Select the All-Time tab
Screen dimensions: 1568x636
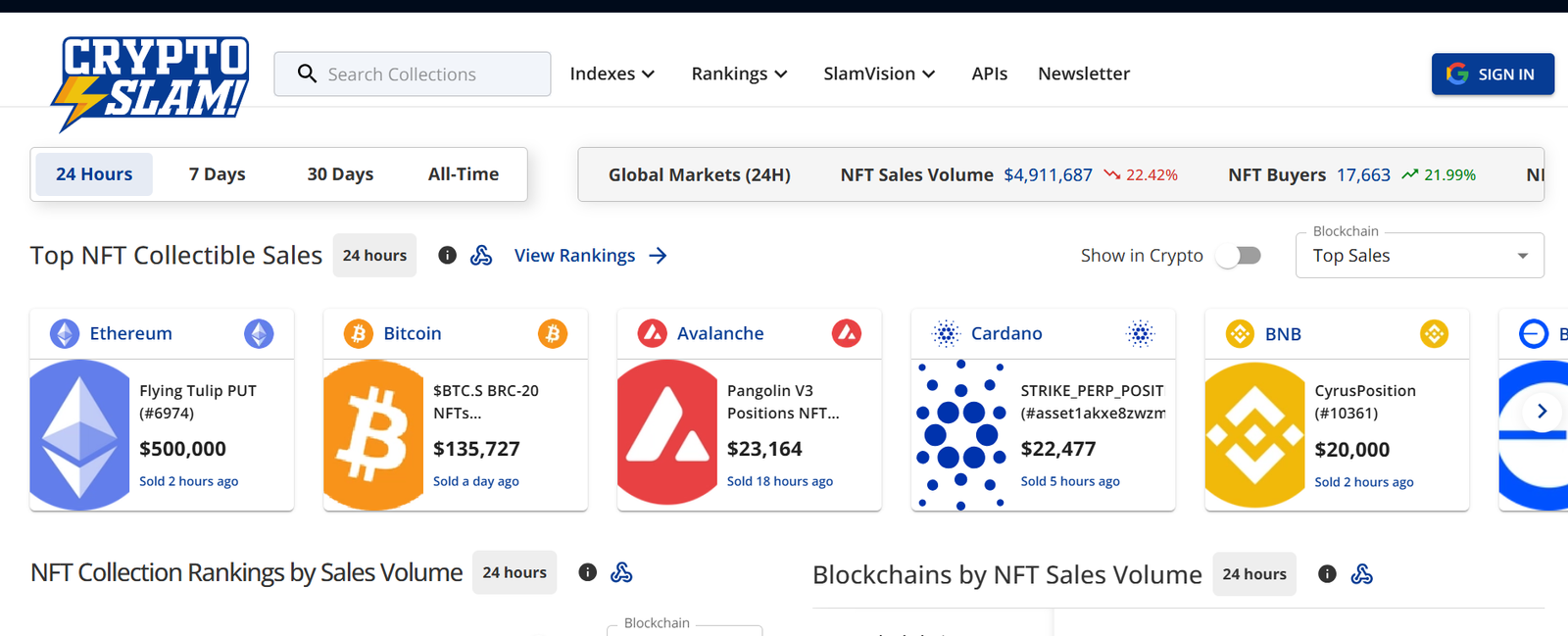(464, 174)
